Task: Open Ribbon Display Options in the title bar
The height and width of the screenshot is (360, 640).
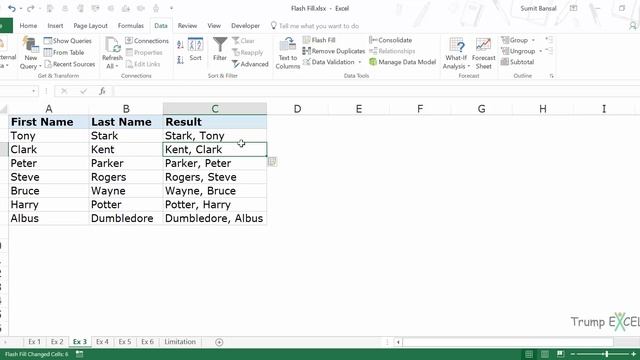Action: coord(573,8)
